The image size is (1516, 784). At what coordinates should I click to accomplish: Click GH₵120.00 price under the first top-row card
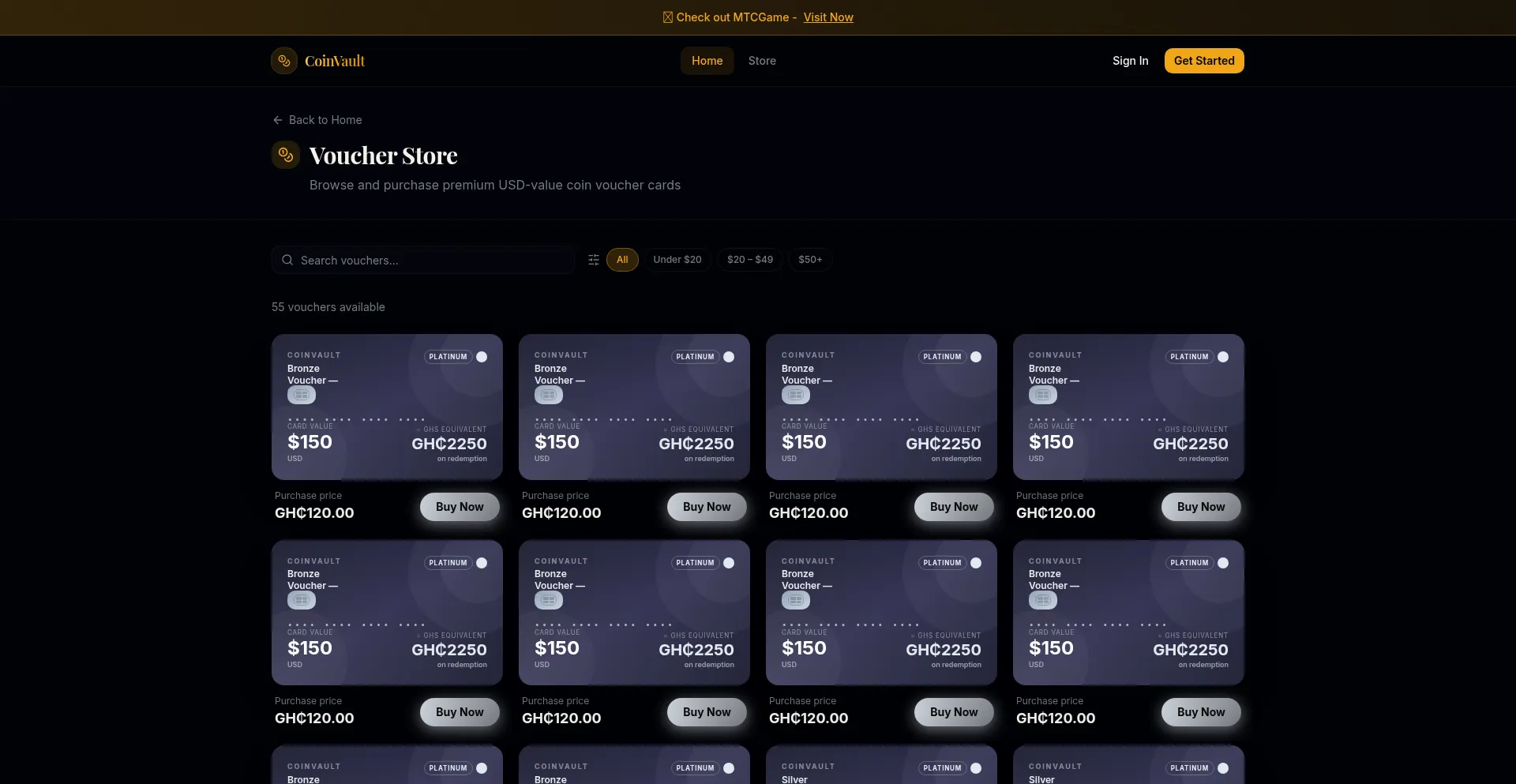[314, 513]
